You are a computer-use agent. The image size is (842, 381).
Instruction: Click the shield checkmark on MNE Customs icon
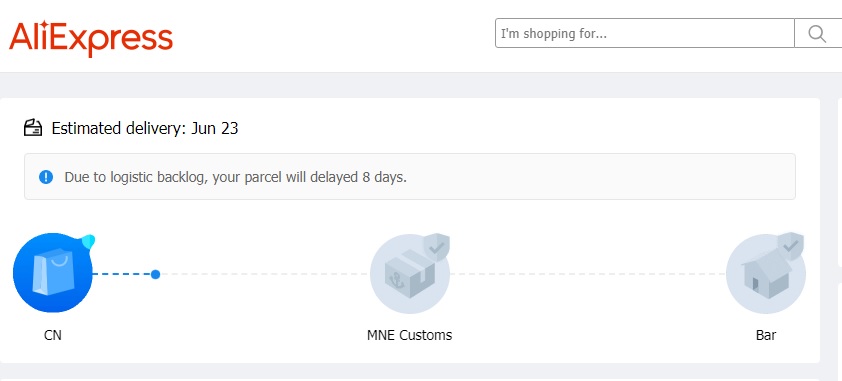[x=437, y=247]
